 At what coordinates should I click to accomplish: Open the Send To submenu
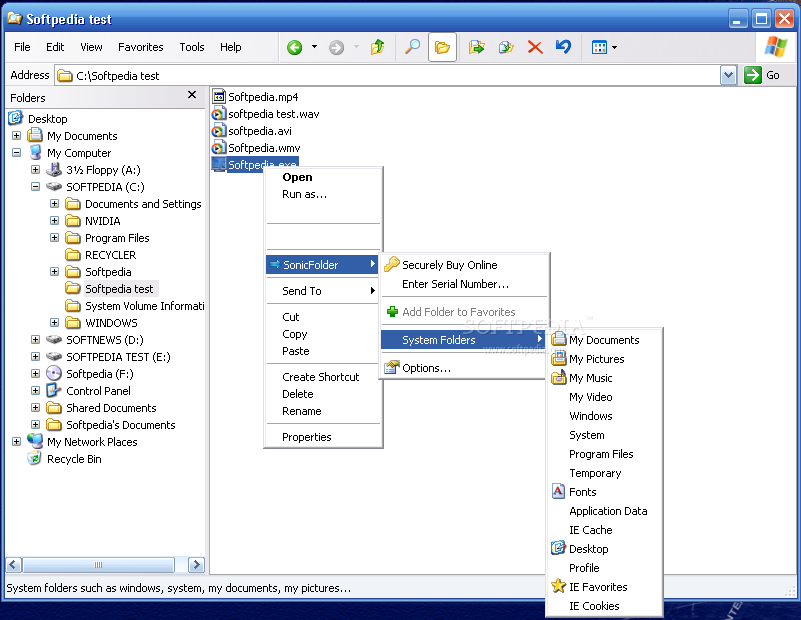coord(323,291)
